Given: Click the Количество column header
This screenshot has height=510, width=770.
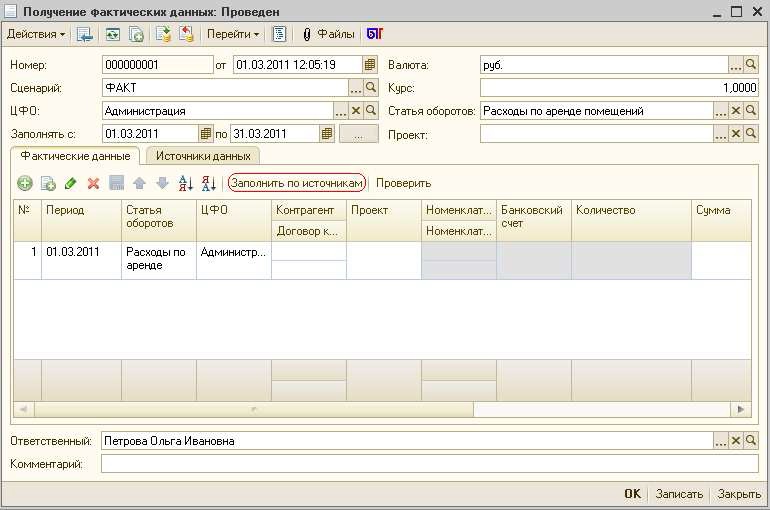Looking at the screenshot, I should point(632,220).
